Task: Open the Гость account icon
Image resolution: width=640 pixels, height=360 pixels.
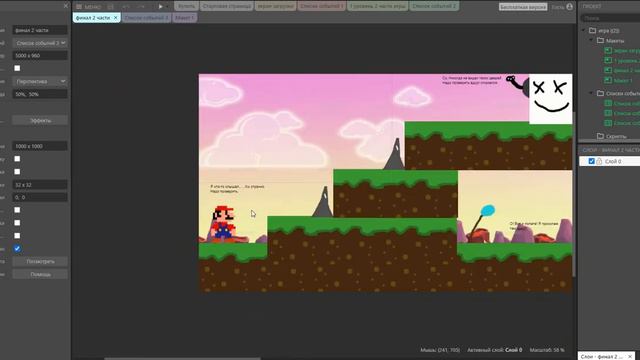Action: click(x=570, y=7)
